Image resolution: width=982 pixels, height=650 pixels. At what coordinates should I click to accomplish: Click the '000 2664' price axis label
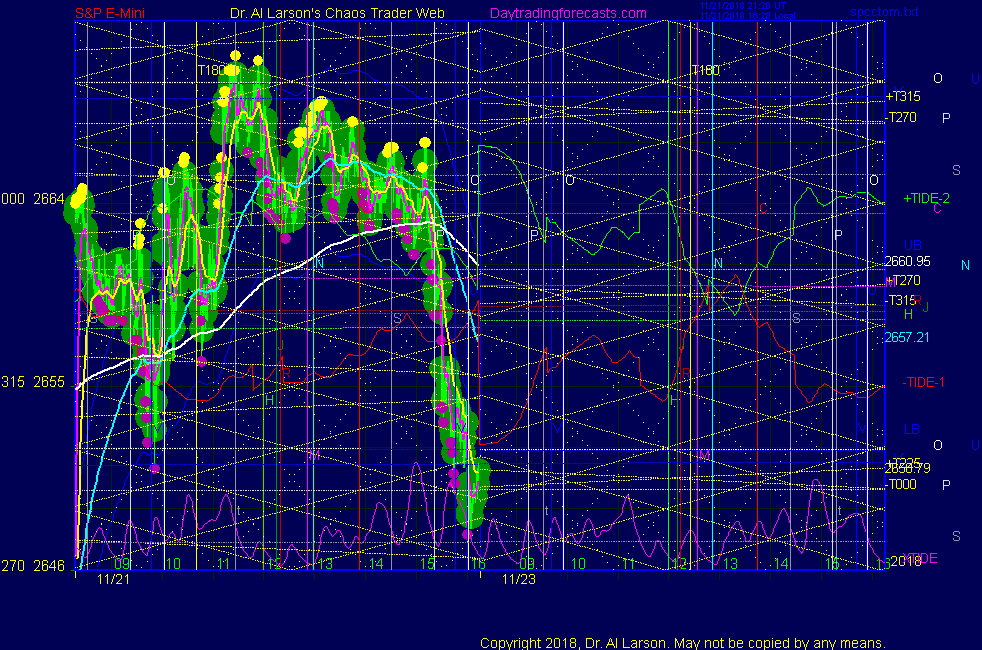pos(33,199)
